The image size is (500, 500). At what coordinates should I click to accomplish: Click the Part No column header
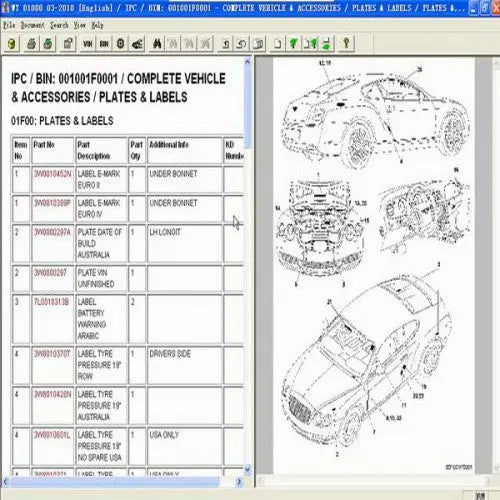[x=52, y=150]
